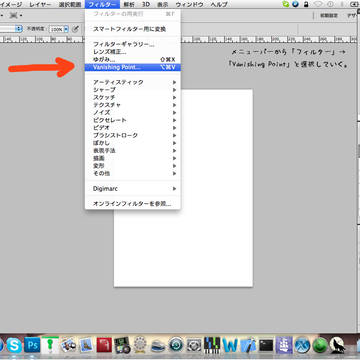The image size is (360, 360).
Task: Open the Terminal icon in the Dock
Action: pyautogui.click(x=266, y=346)
